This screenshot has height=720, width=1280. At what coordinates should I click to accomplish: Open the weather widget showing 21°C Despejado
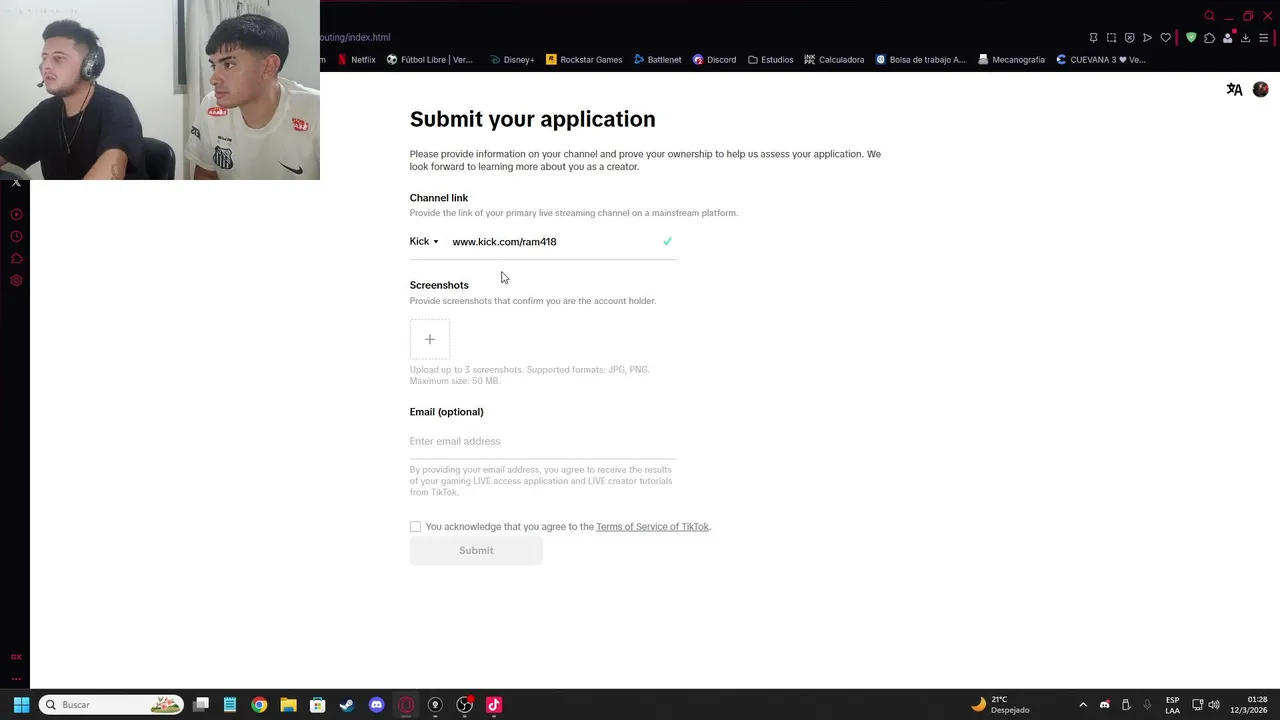(x=1001, y=705)
